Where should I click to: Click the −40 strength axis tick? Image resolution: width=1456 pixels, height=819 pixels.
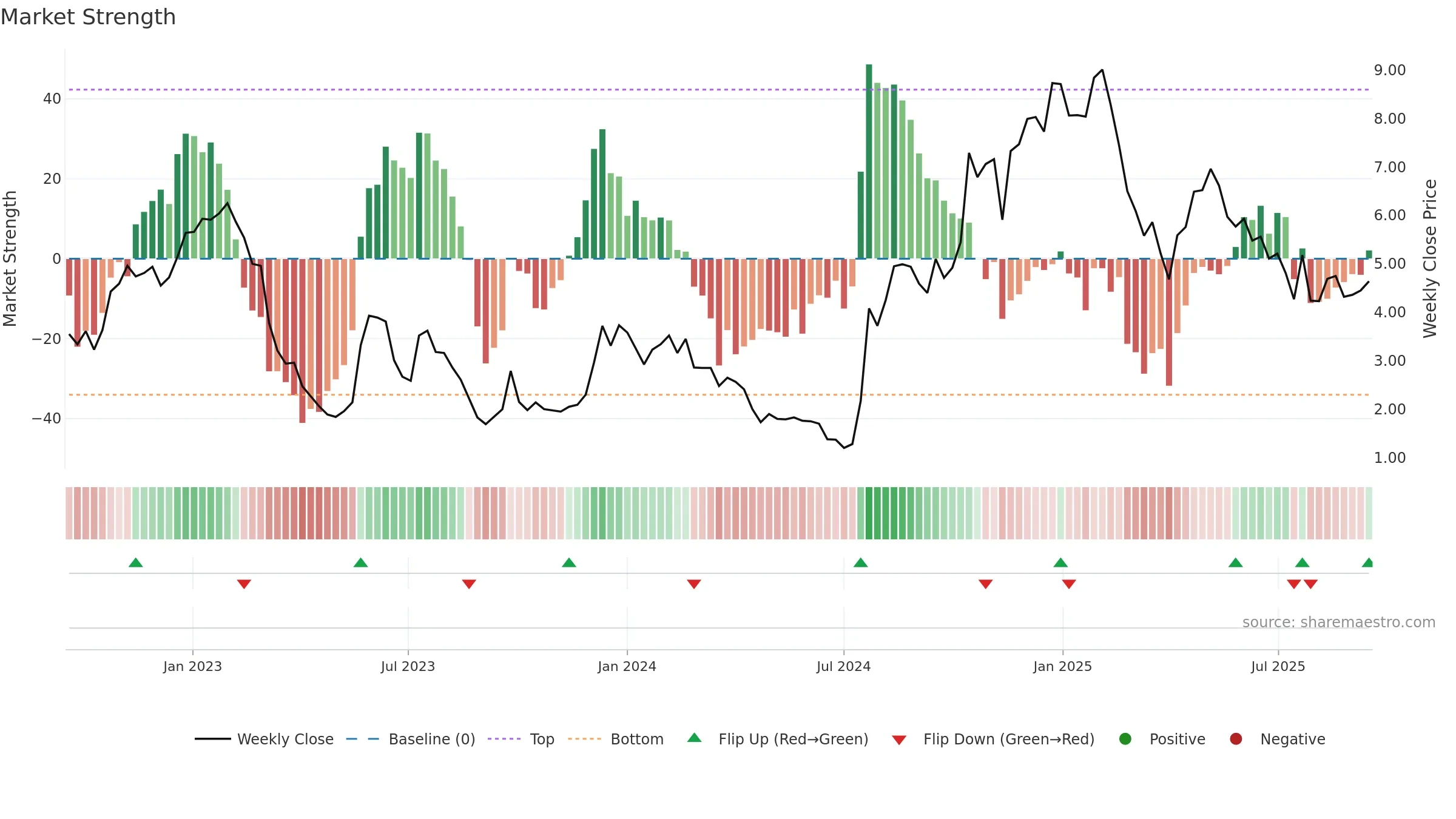coord(46,419)
